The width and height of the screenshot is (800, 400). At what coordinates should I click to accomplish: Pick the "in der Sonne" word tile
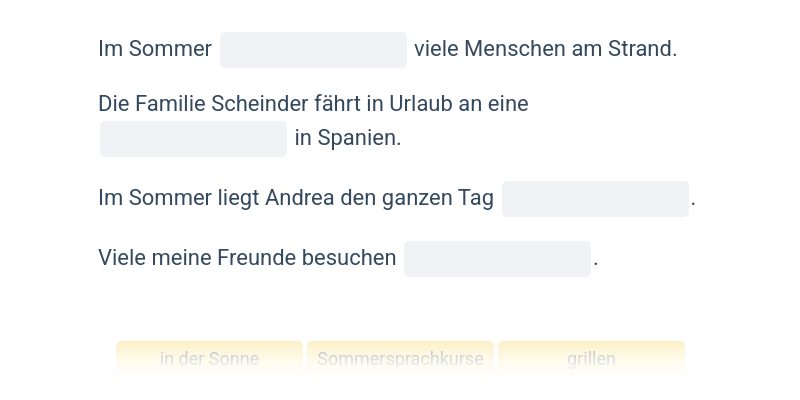point(209,359)
